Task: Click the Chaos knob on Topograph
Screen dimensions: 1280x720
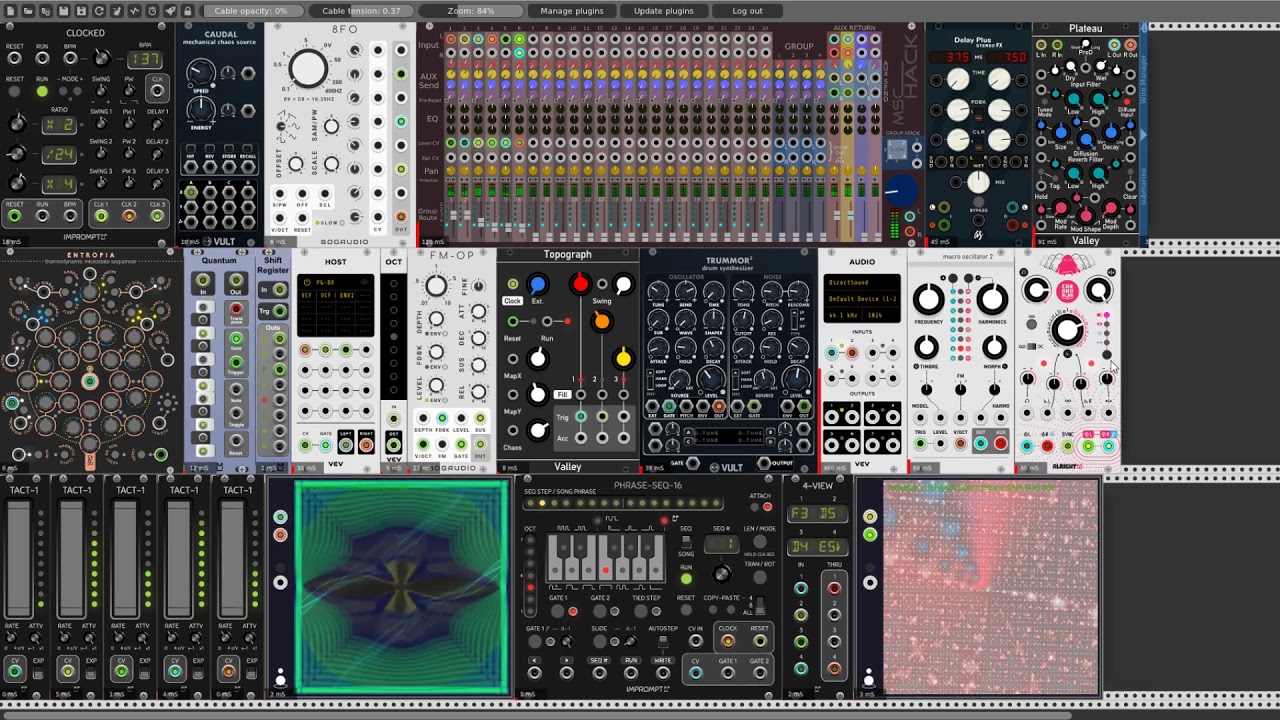Action: (537, 431)
